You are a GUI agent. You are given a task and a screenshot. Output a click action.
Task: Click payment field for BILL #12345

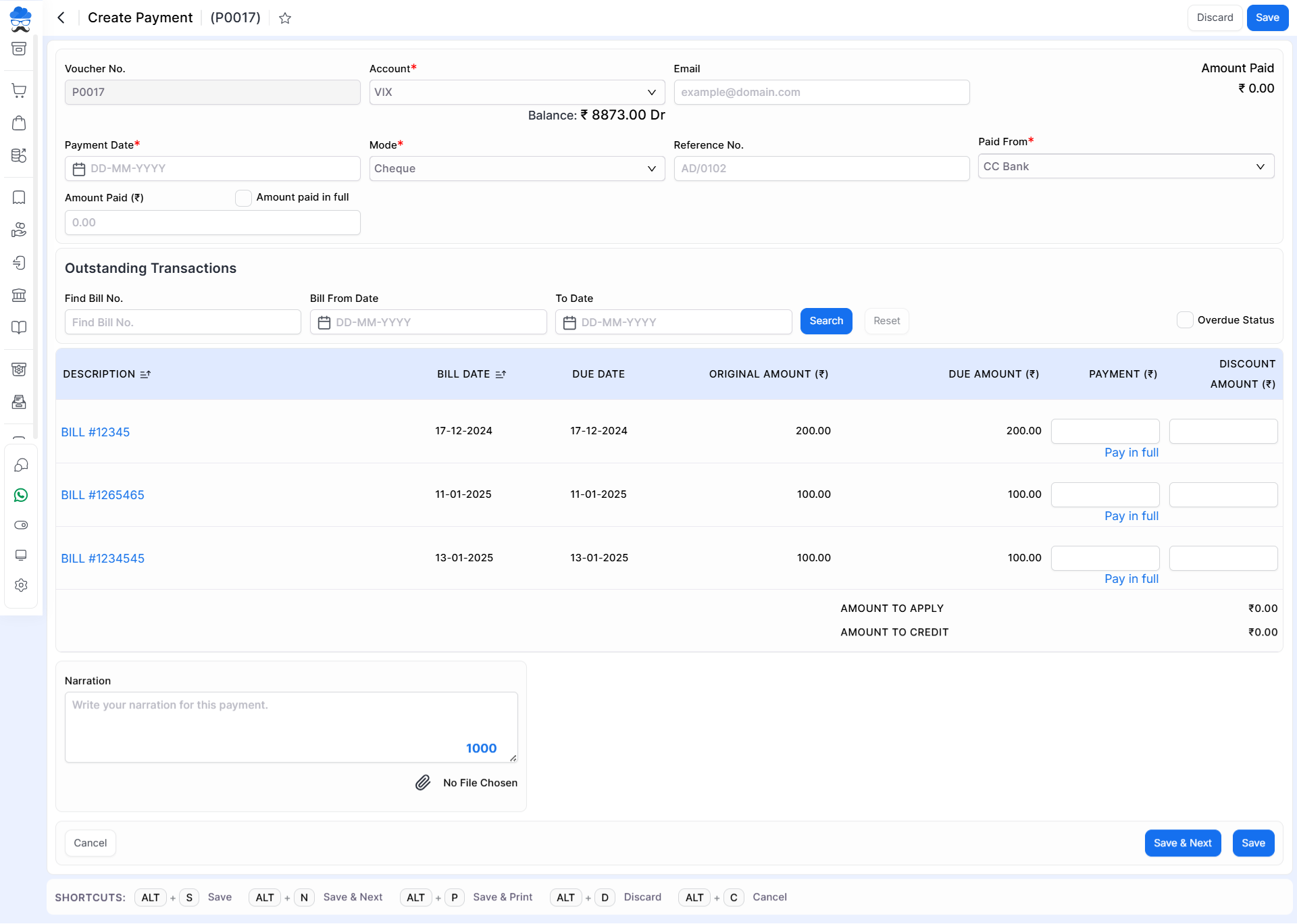[x=1105, y=432]
